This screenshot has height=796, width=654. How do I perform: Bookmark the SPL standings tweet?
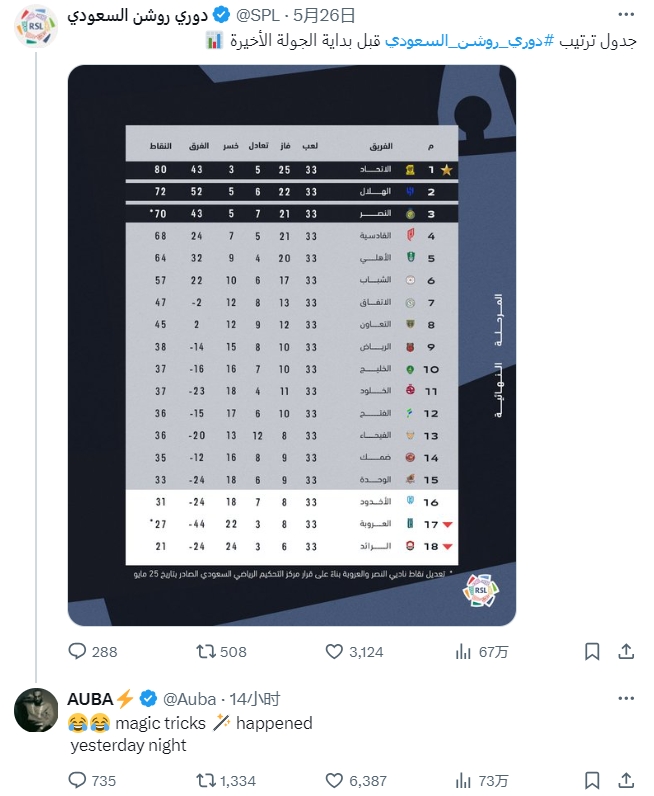pos(592,652)
